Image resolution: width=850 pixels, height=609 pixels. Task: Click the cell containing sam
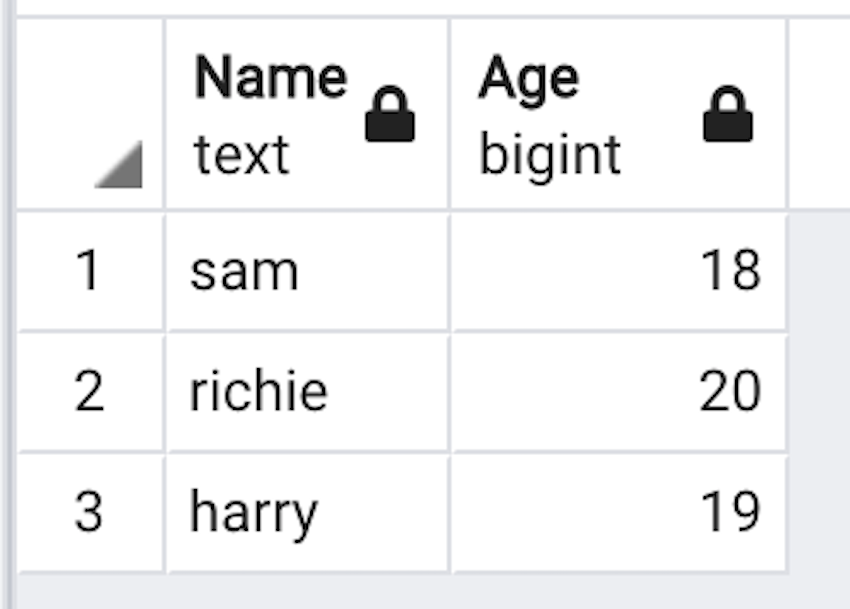coord(244,271)
